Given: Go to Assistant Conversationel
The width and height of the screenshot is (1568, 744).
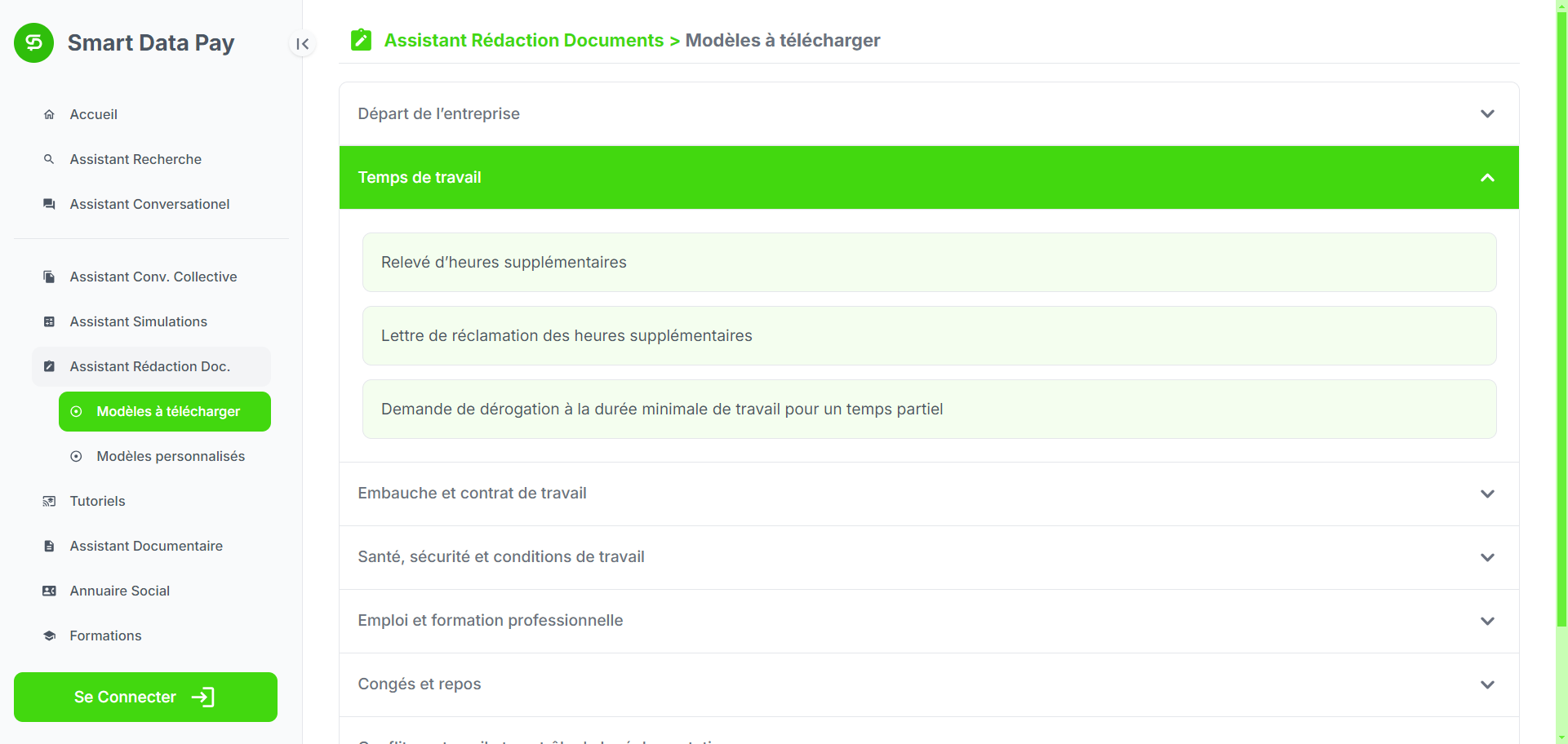Looking at the screenshot, I should (x=151, y=204).
